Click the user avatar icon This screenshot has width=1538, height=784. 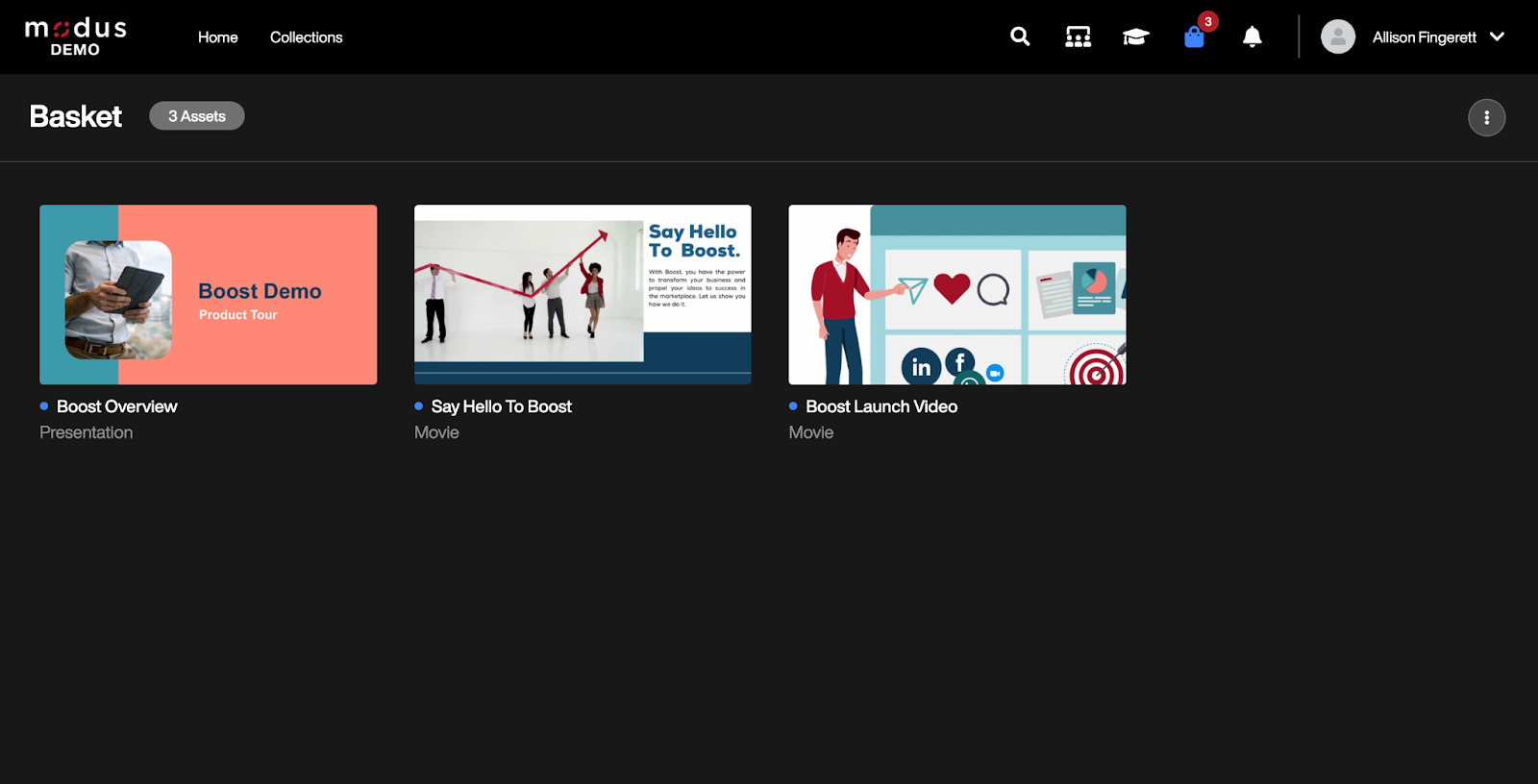1337,37
